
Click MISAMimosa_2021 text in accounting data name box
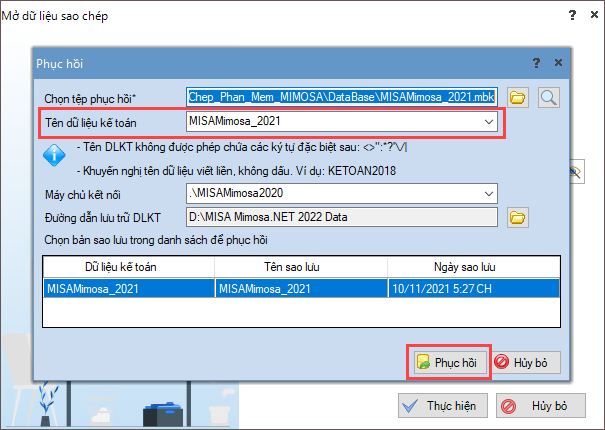tap(235, 121)
